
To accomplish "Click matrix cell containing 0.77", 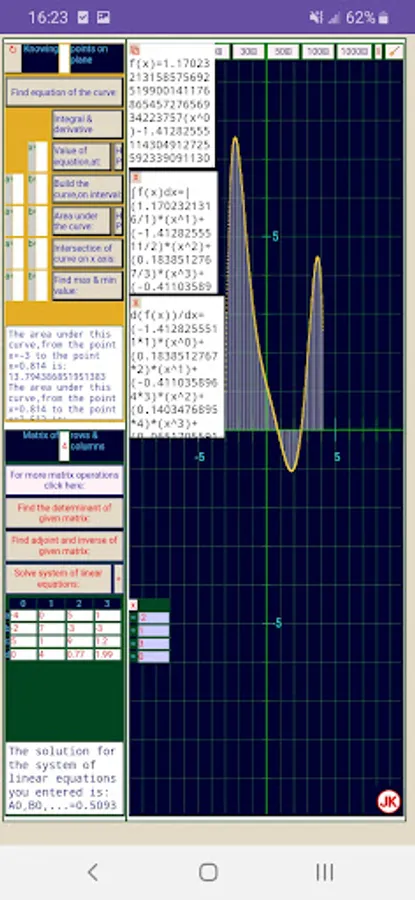I will click(79, 654).
